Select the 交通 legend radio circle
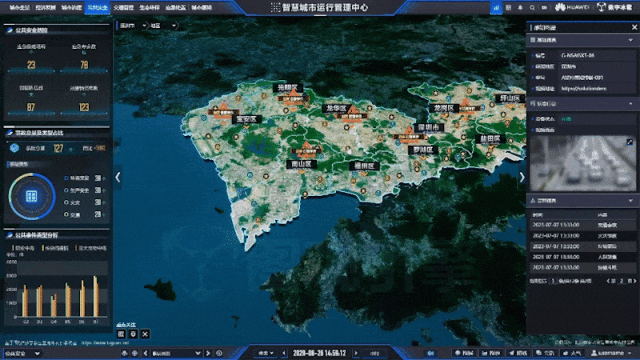 tap(66, 214)
